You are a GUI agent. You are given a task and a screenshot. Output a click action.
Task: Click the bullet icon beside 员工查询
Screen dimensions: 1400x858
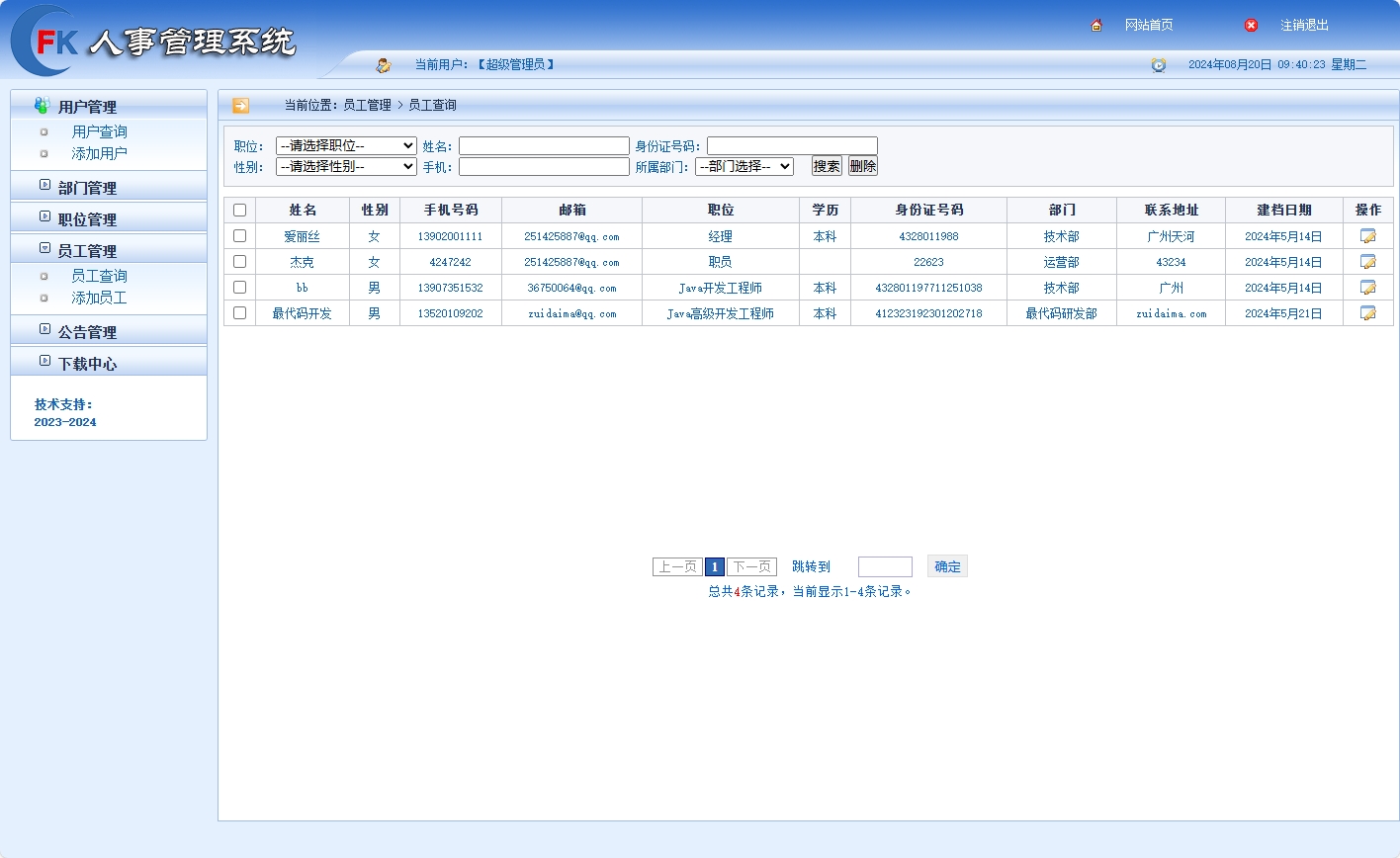click(44, 276)
